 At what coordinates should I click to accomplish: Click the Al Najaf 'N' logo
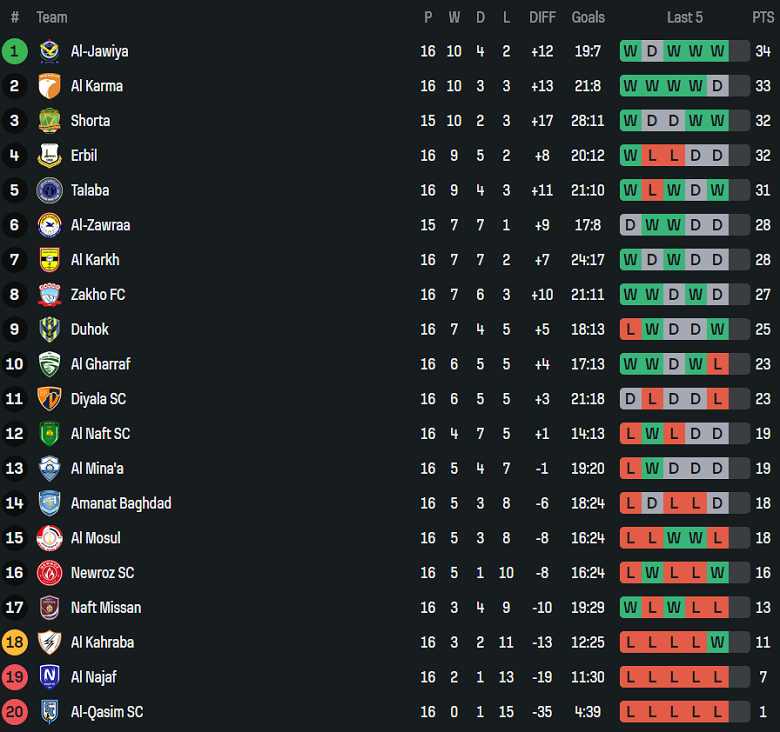pyautogui.click(x=49, y=677)
